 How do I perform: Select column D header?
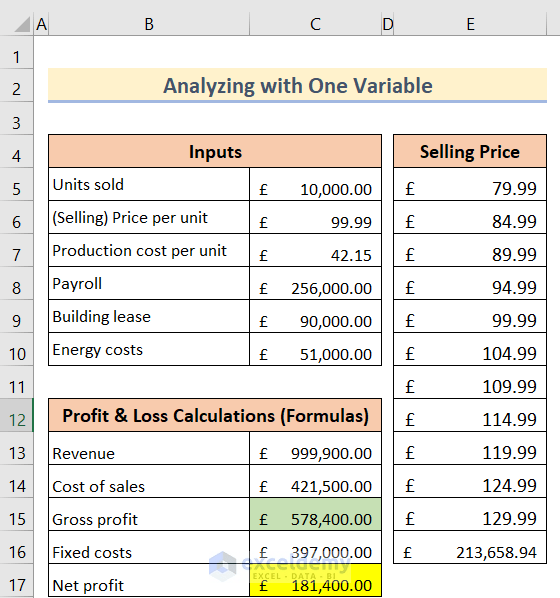[x=388, y=24]
